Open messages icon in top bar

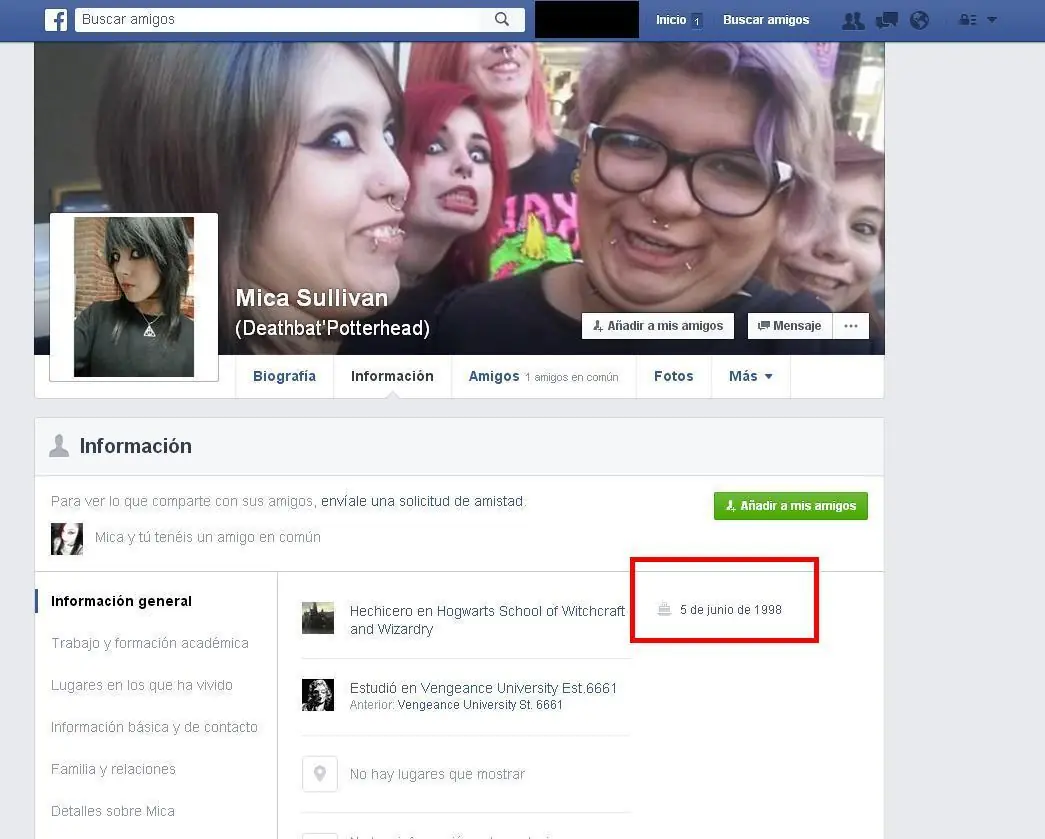(886, 21)
